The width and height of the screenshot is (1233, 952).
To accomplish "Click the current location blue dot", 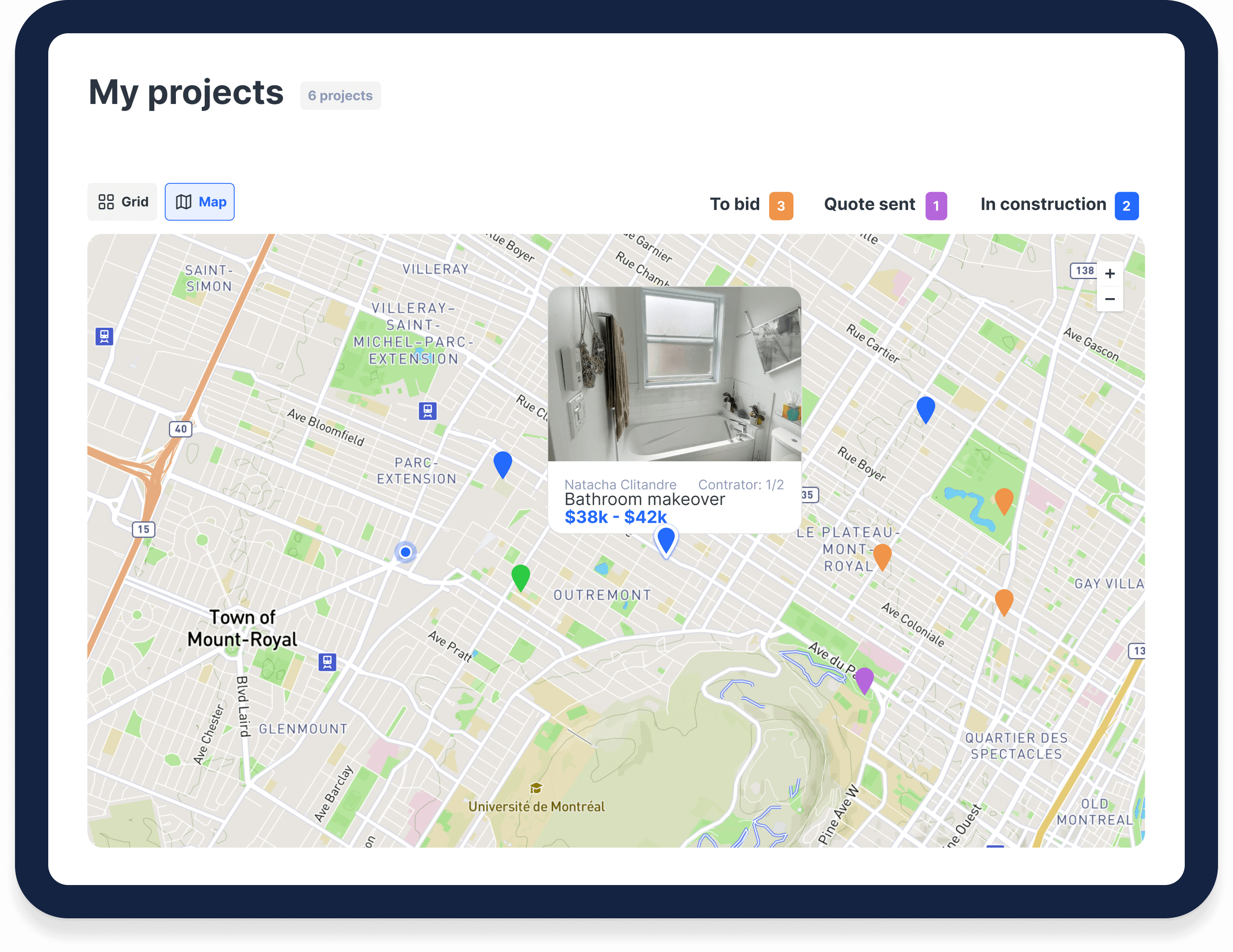I will point(405,552).
